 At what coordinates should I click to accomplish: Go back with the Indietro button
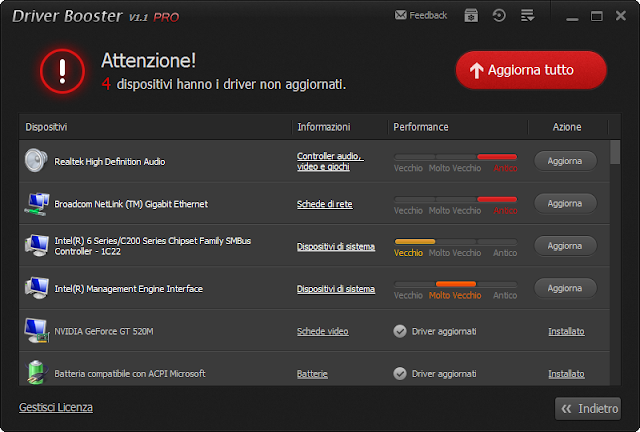coord(588,408)
